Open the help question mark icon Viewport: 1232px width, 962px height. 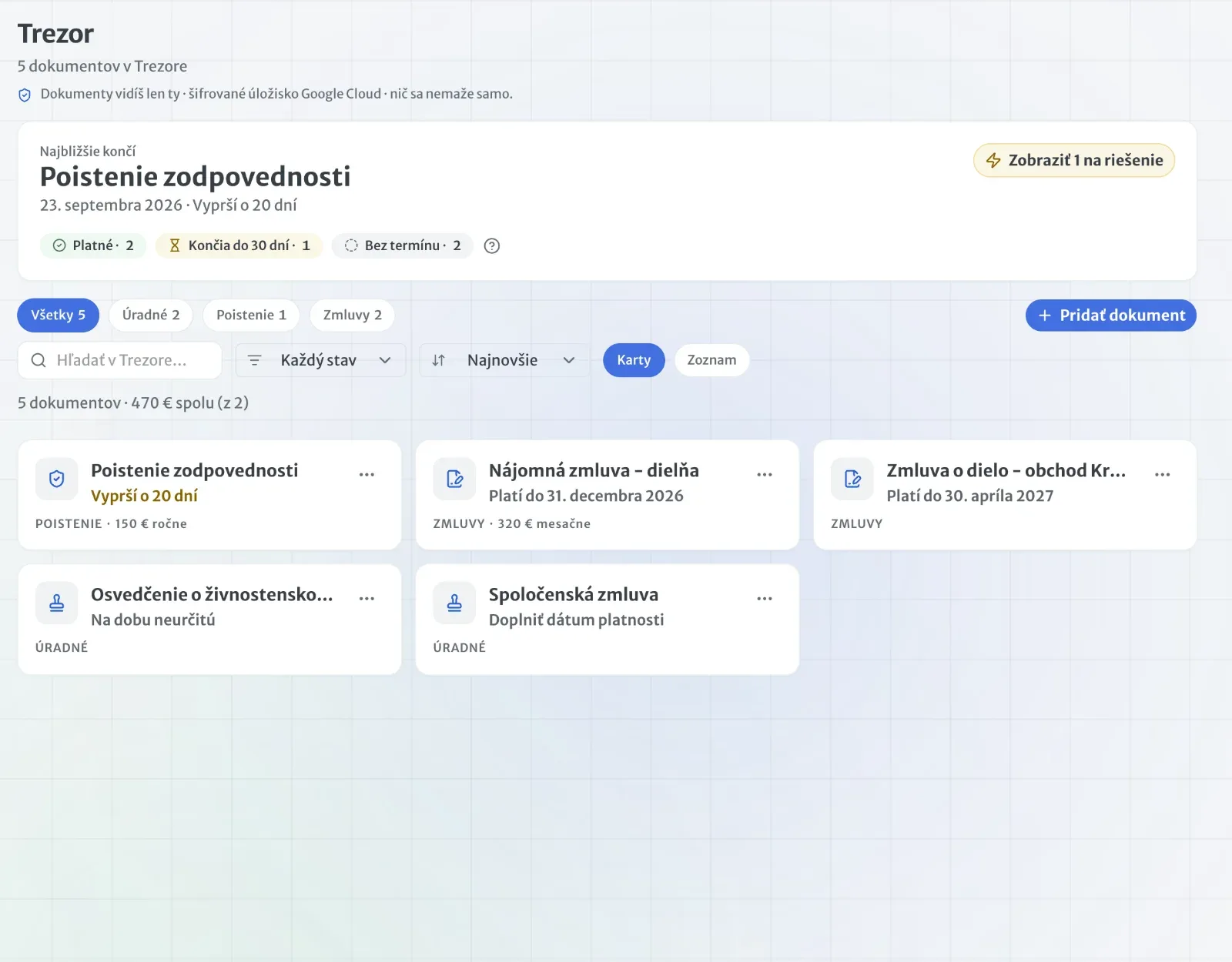(x=492, y=246)
